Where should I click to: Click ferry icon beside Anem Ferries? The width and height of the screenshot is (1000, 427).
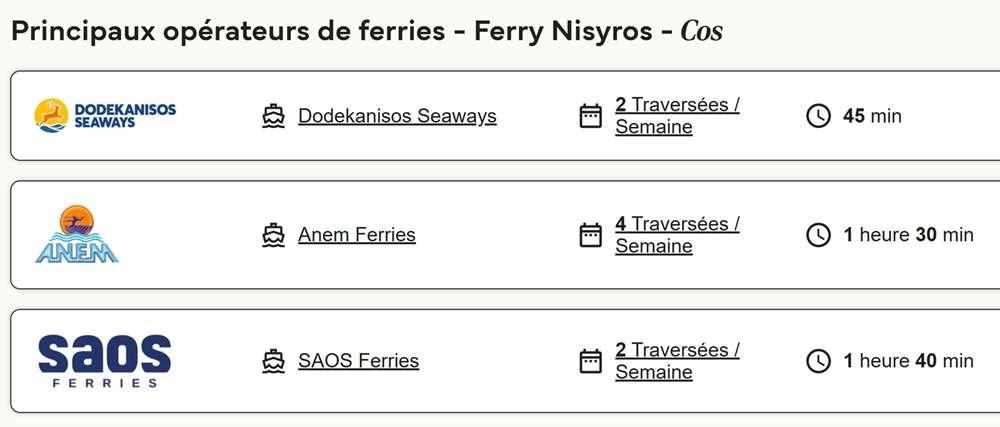click(273, 235)
